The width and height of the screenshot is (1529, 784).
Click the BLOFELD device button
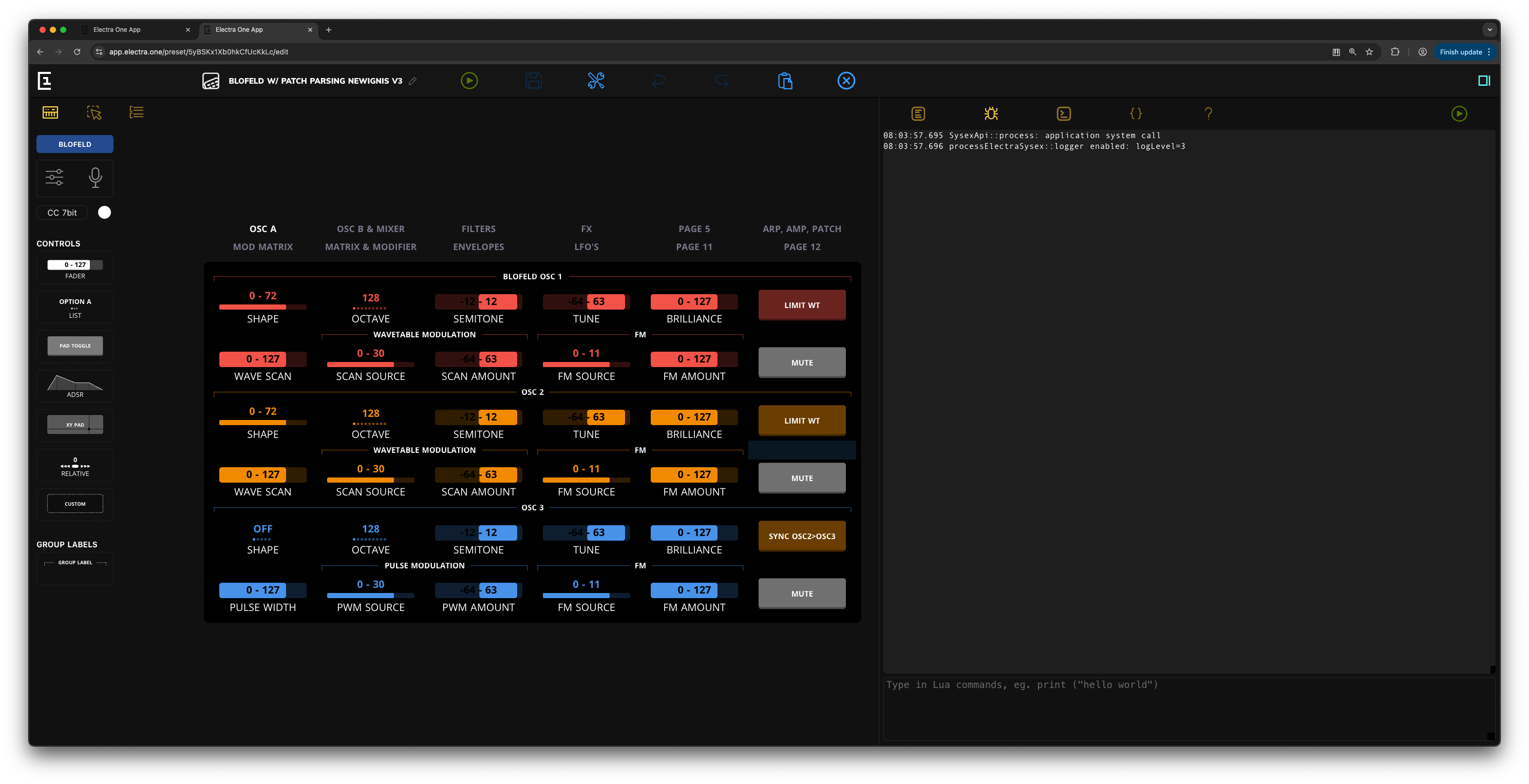[x=75, y=144]
